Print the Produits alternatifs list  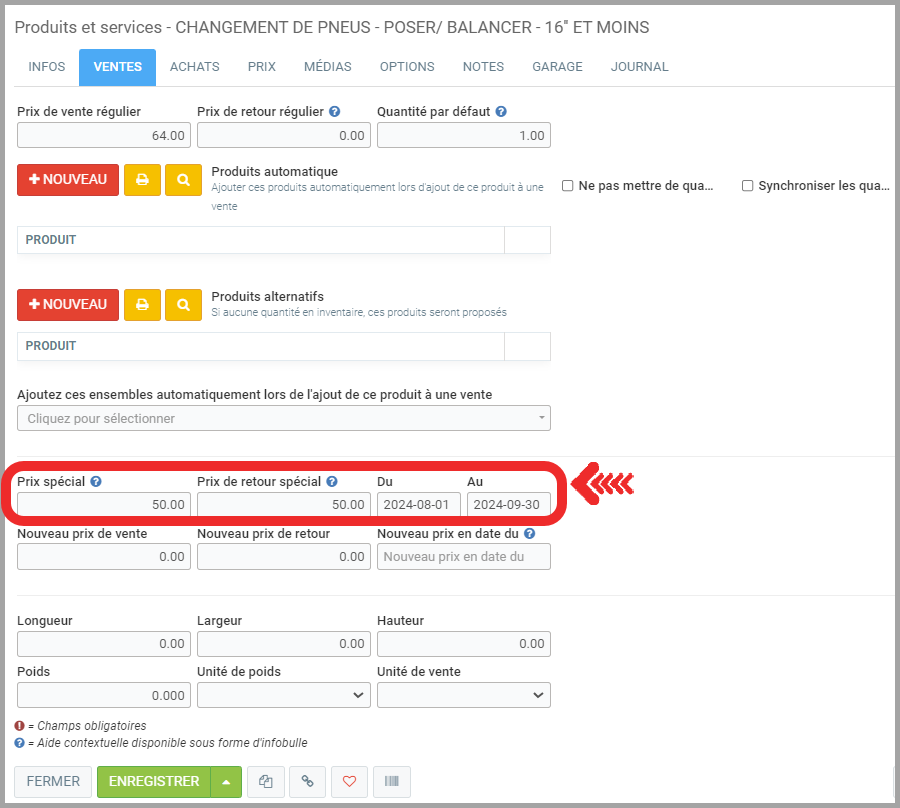pyautogui.click(x=142, y=305)
